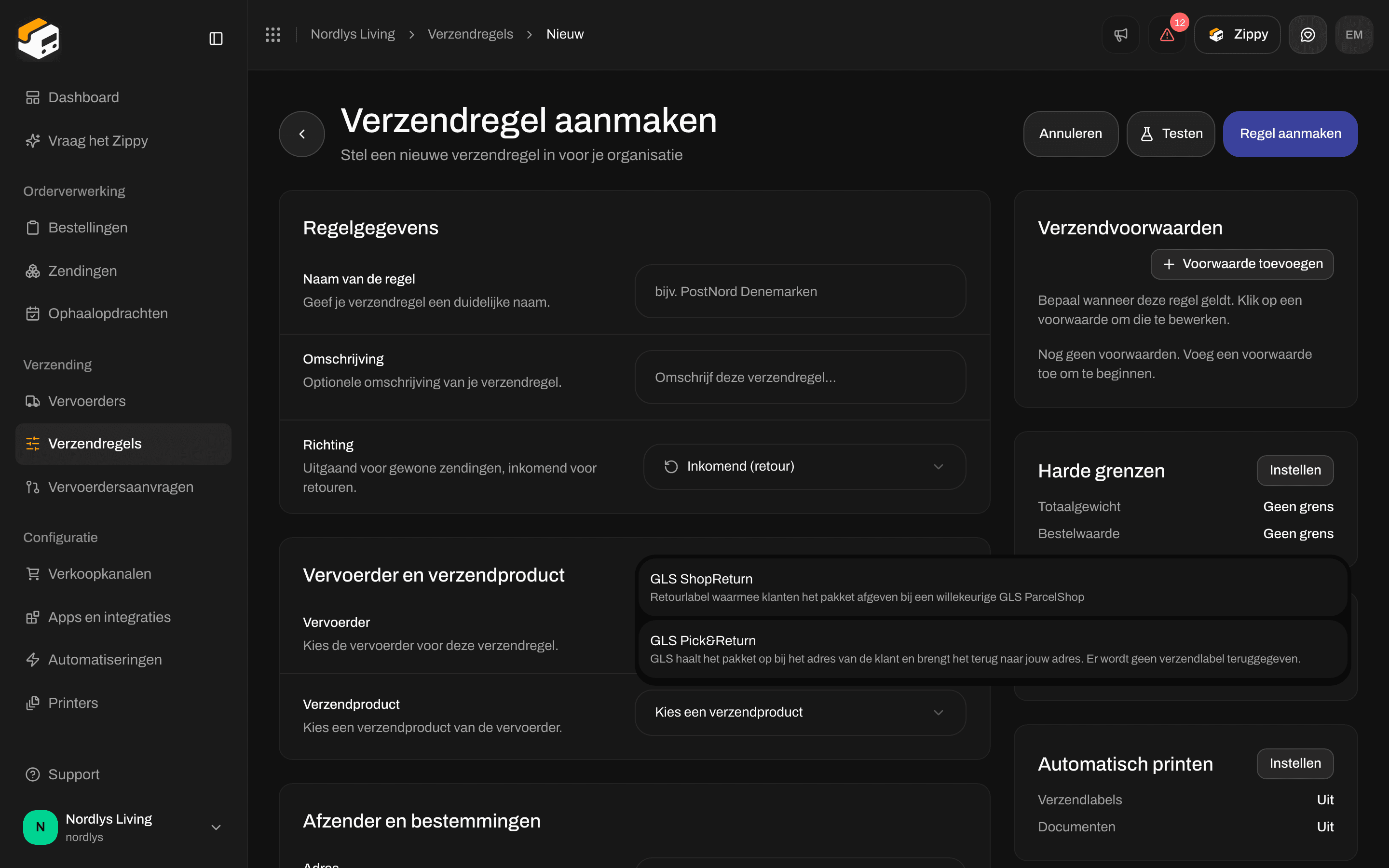1389x868 pixels.
Task: Click the Verzendregels breadcrumb
Action: [470, 34]
